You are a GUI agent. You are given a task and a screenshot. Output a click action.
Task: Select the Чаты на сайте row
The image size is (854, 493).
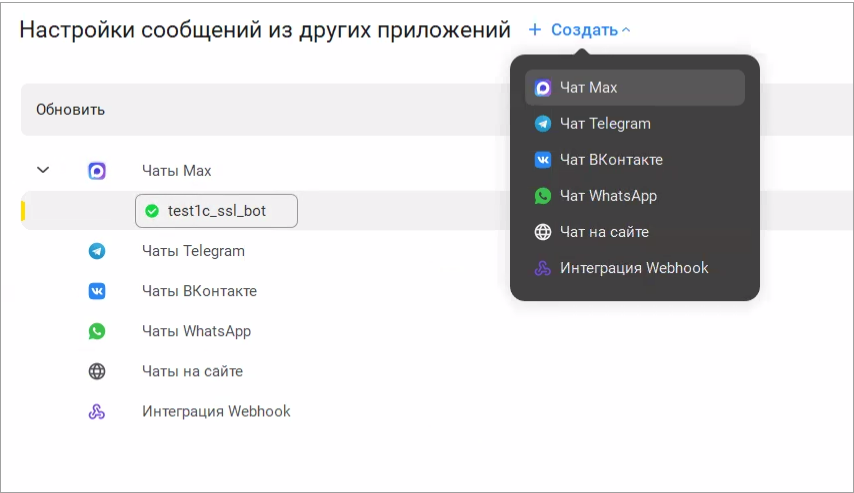click(x=192, y=372)
